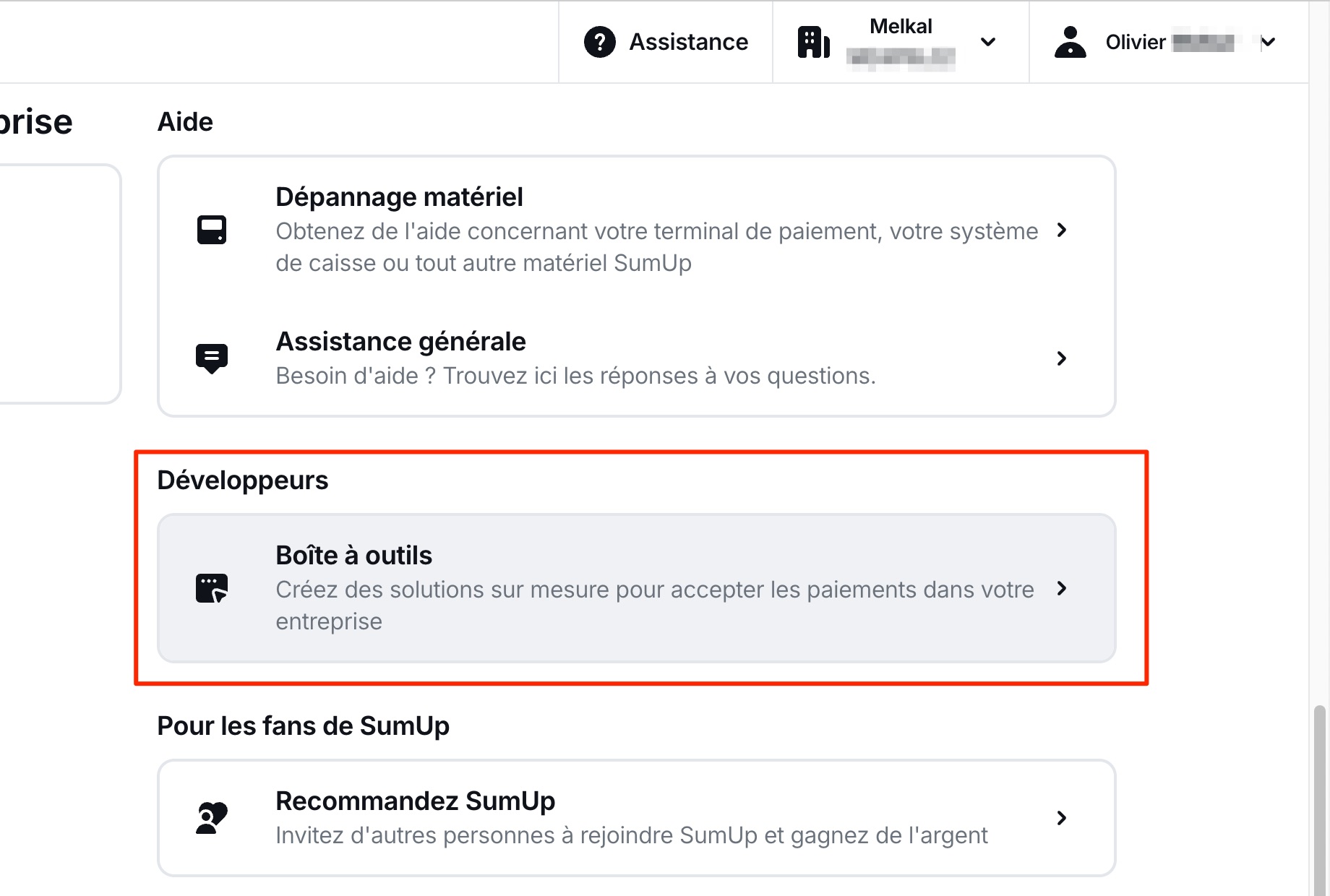The height and width of the screenshot is (896, 1330).
Task: Click the Olivier user profile icon
Action: coord(1070,42)
